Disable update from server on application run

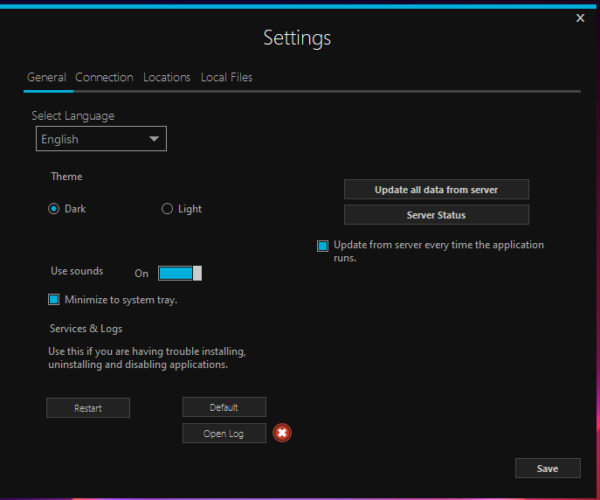click(x=323, y=245)
